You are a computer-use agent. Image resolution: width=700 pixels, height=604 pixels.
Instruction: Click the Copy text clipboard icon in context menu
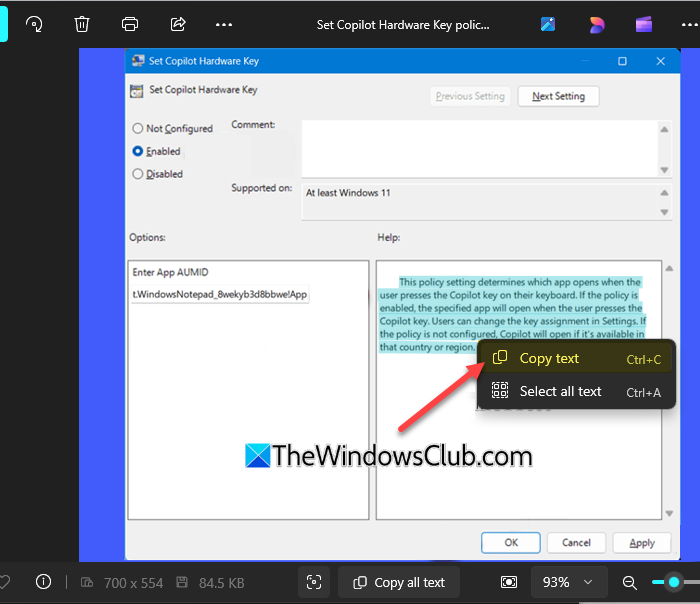500,358
